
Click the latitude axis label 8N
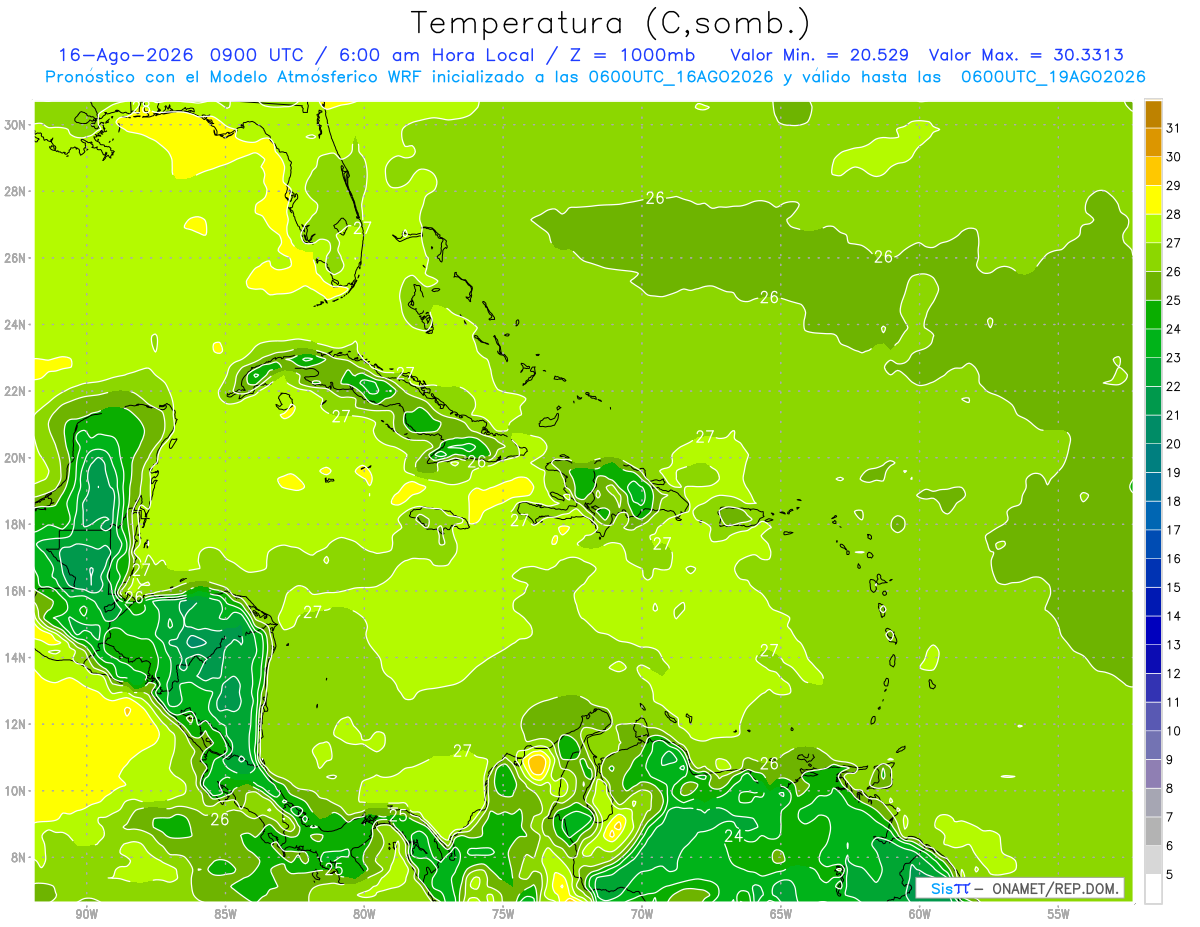[18, 857]
